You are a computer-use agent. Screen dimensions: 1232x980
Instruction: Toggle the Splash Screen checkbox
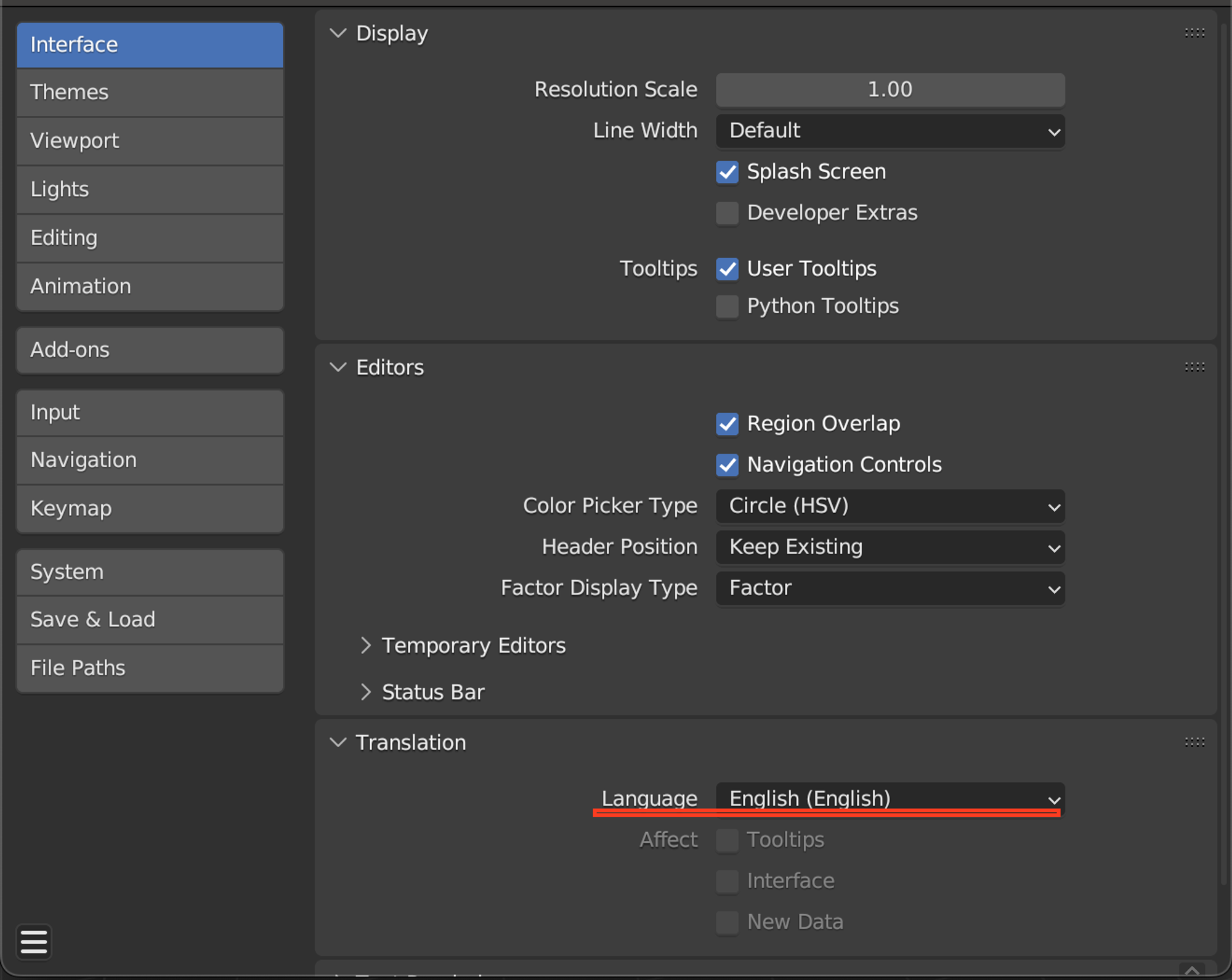[727, 172]
